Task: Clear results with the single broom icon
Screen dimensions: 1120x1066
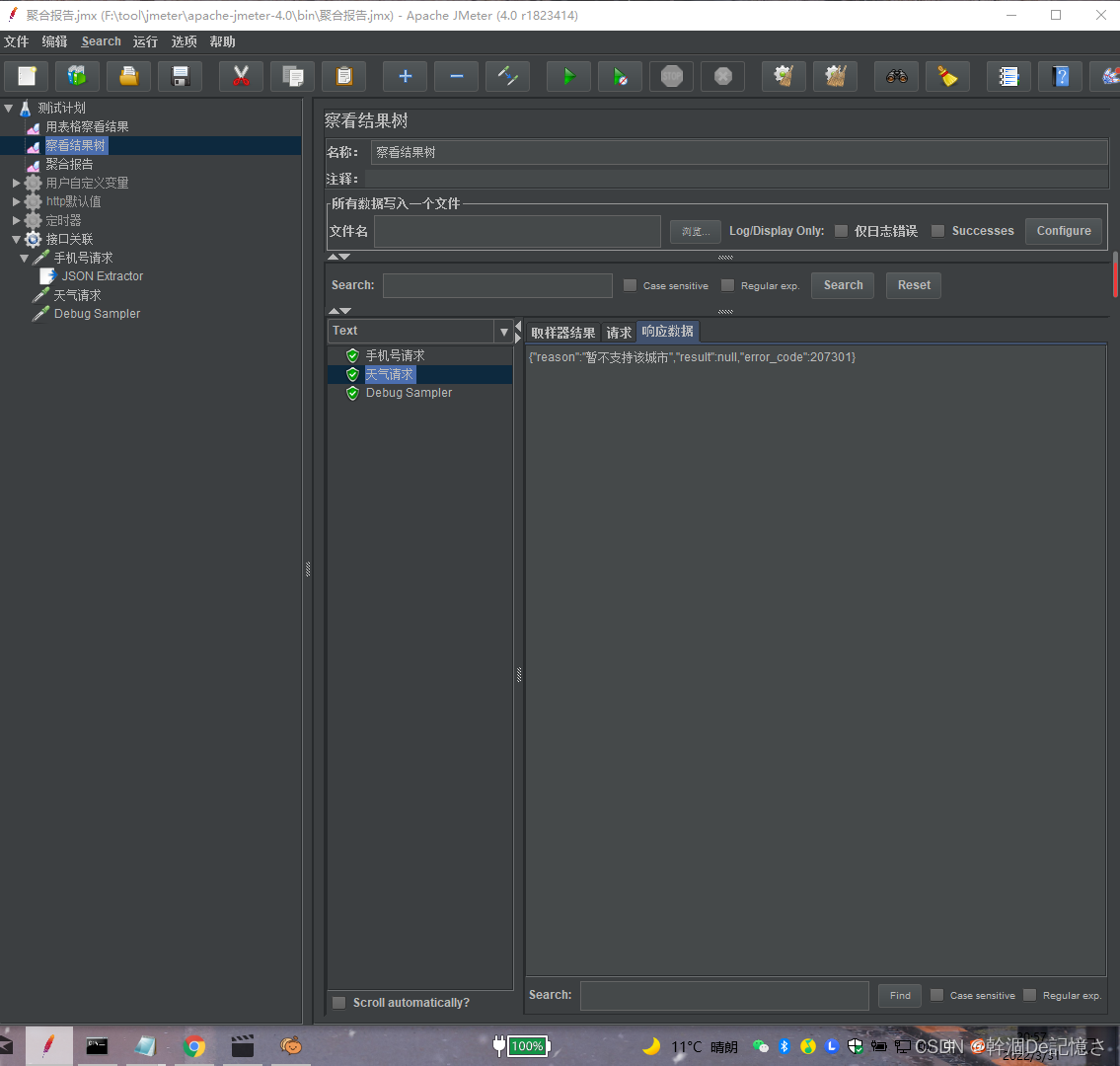Action: click(784, 76)
